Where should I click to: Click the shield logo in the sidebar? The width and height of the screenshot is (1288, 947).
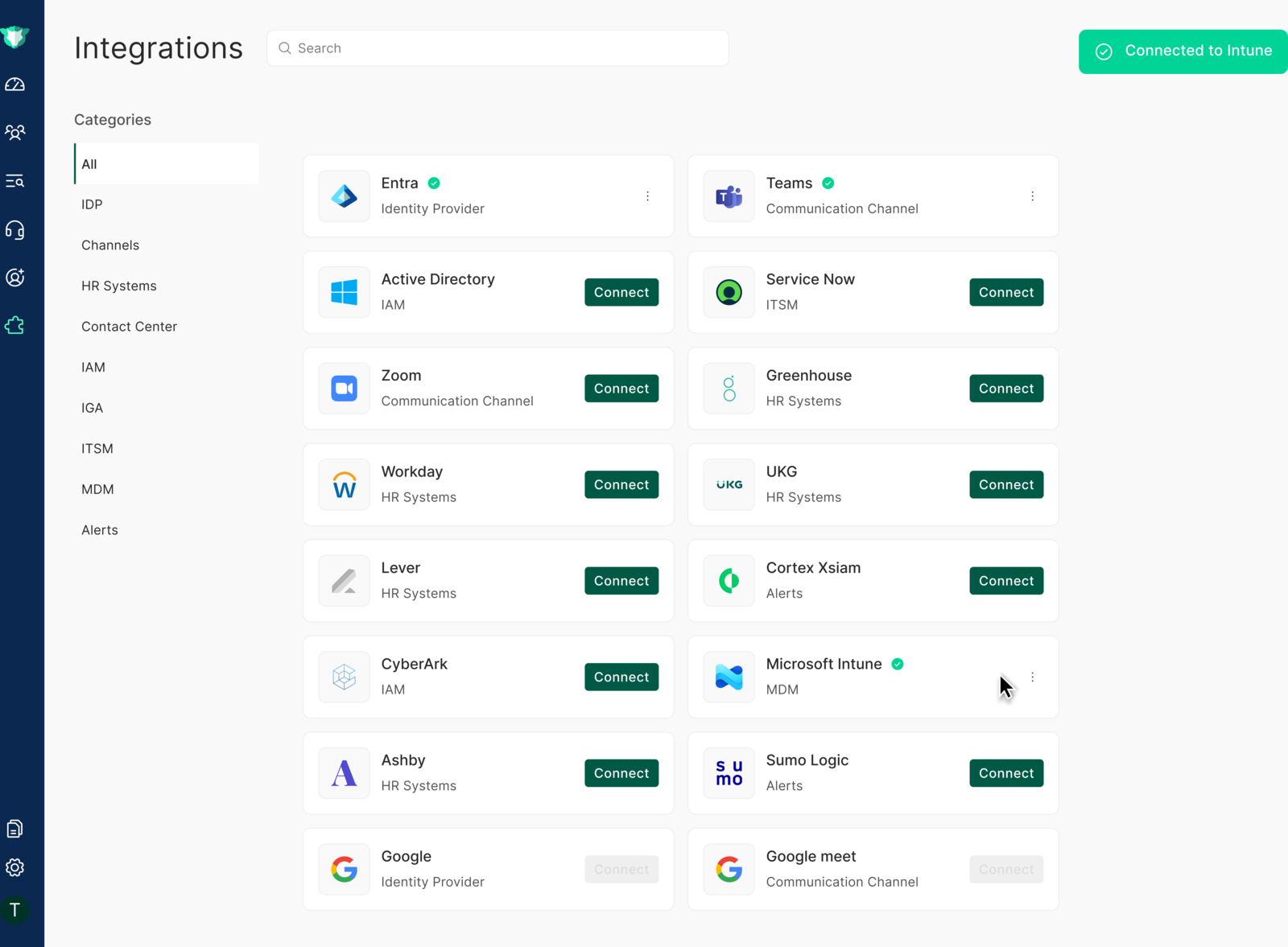click(14, 36)
